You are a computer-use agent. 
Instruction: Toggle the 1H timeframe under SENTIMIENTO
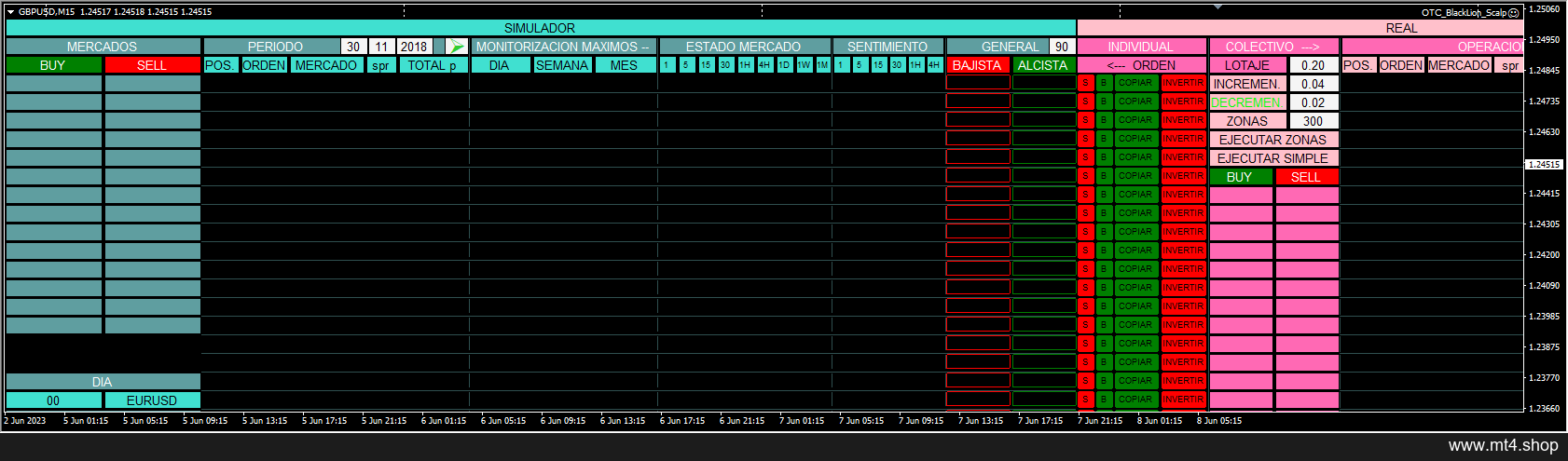[x=915, y=65]
